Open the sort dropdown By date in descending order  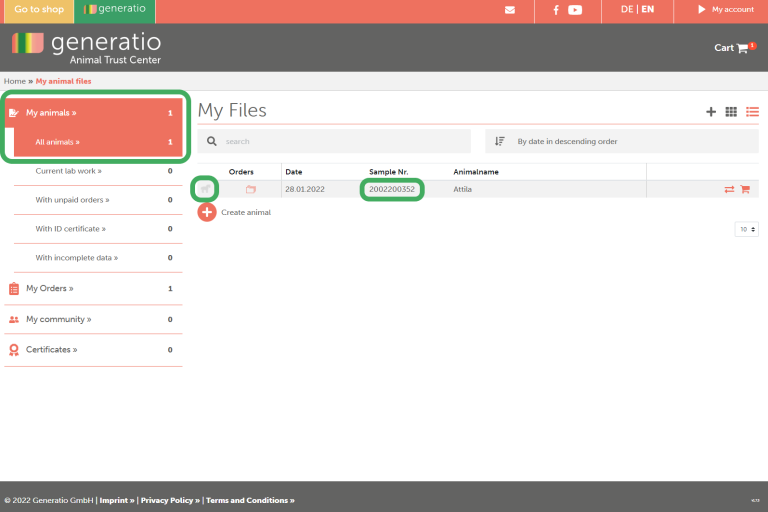[622, 141]
